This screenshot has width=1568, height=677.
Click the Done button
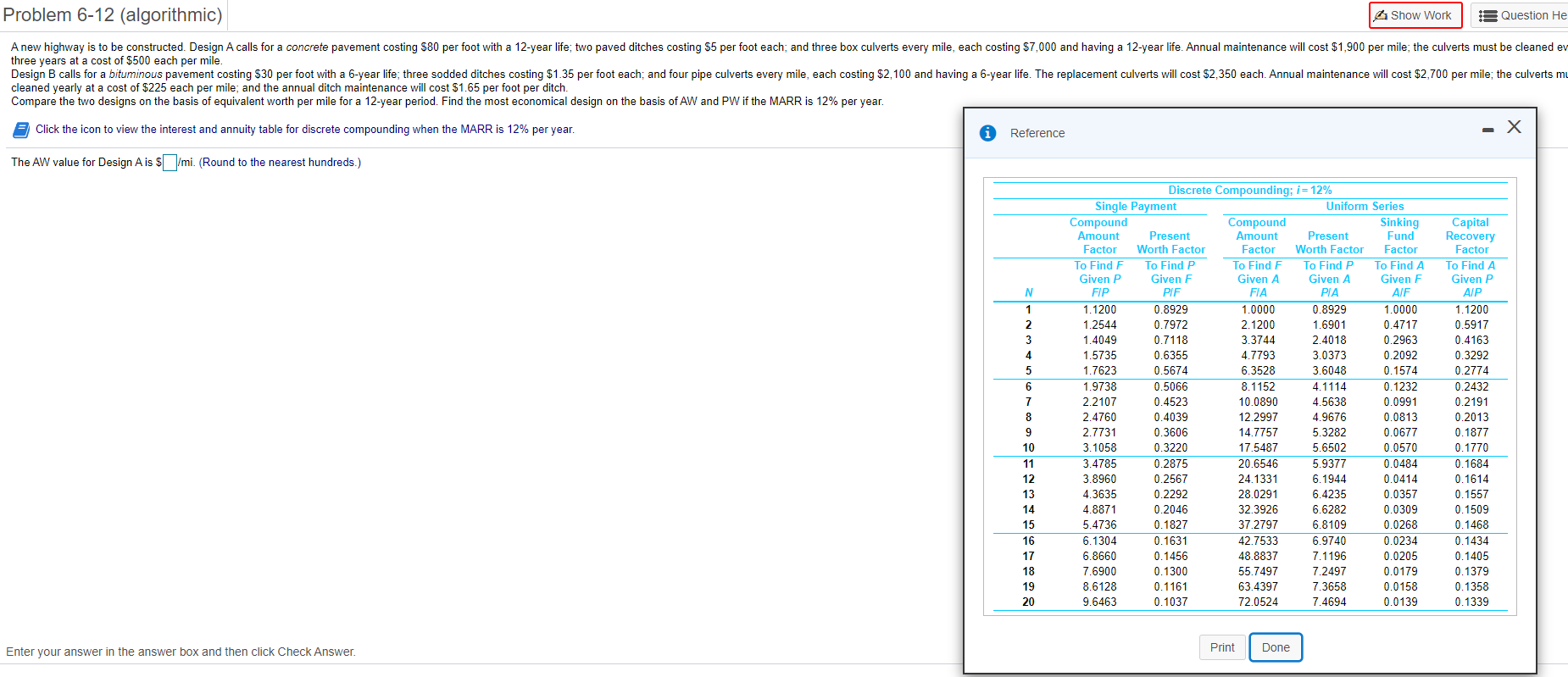(1276, 647)
